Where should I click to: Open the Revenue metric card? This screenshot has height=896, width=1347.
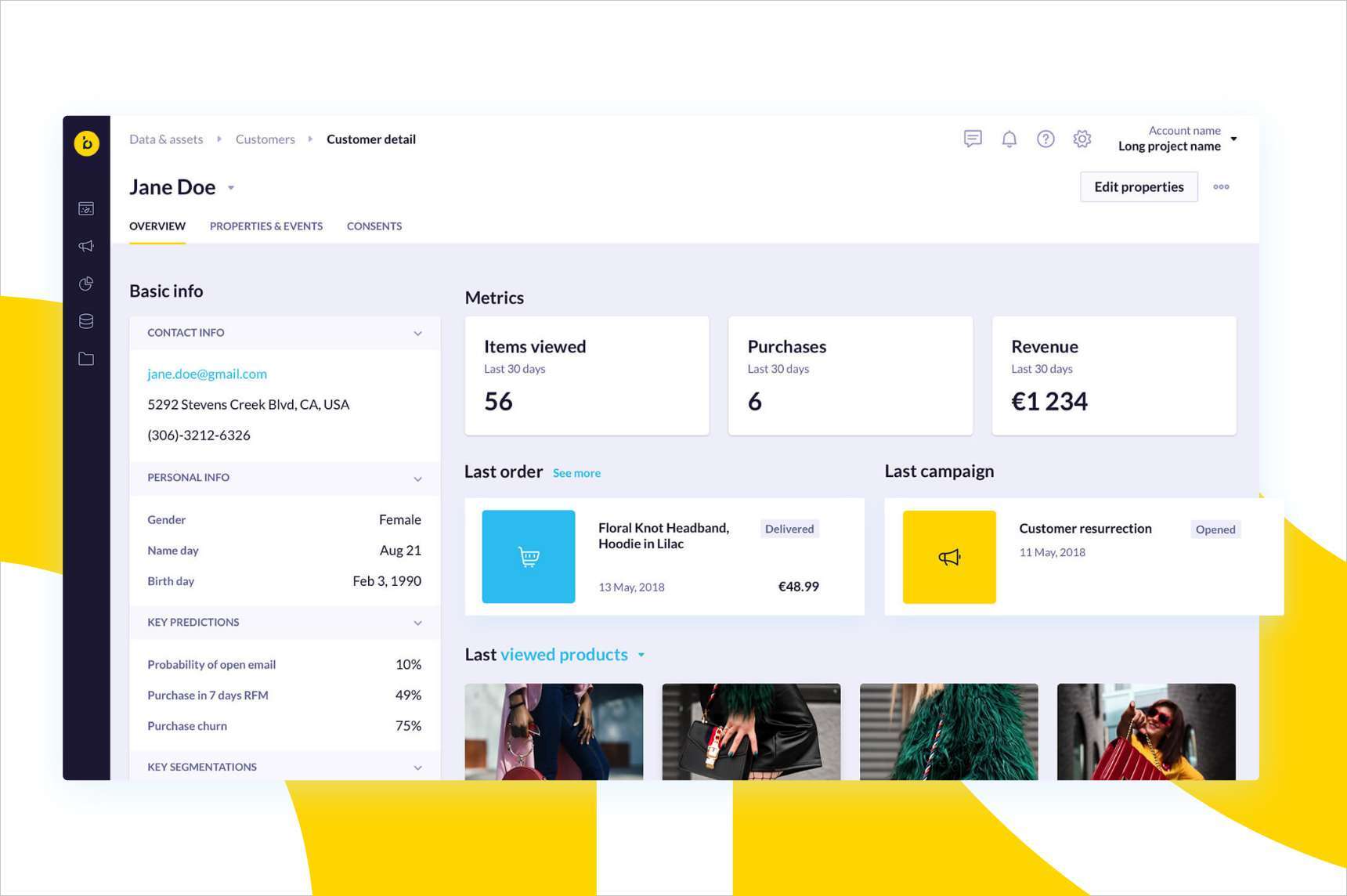(1114, 375)
